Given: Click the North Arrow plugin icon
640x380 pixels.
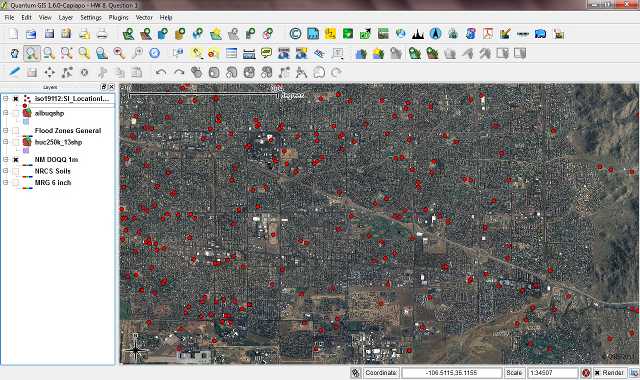Looking at the screenshot, I should pos(435,33).
